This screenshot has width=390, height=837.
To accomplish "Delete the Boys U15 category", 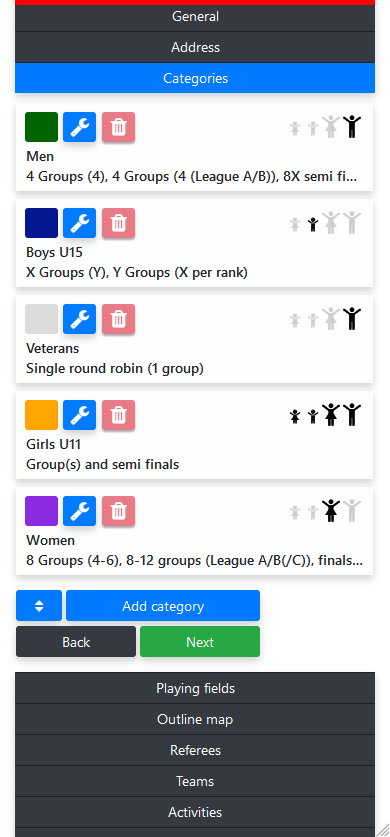I will (118, 223).
